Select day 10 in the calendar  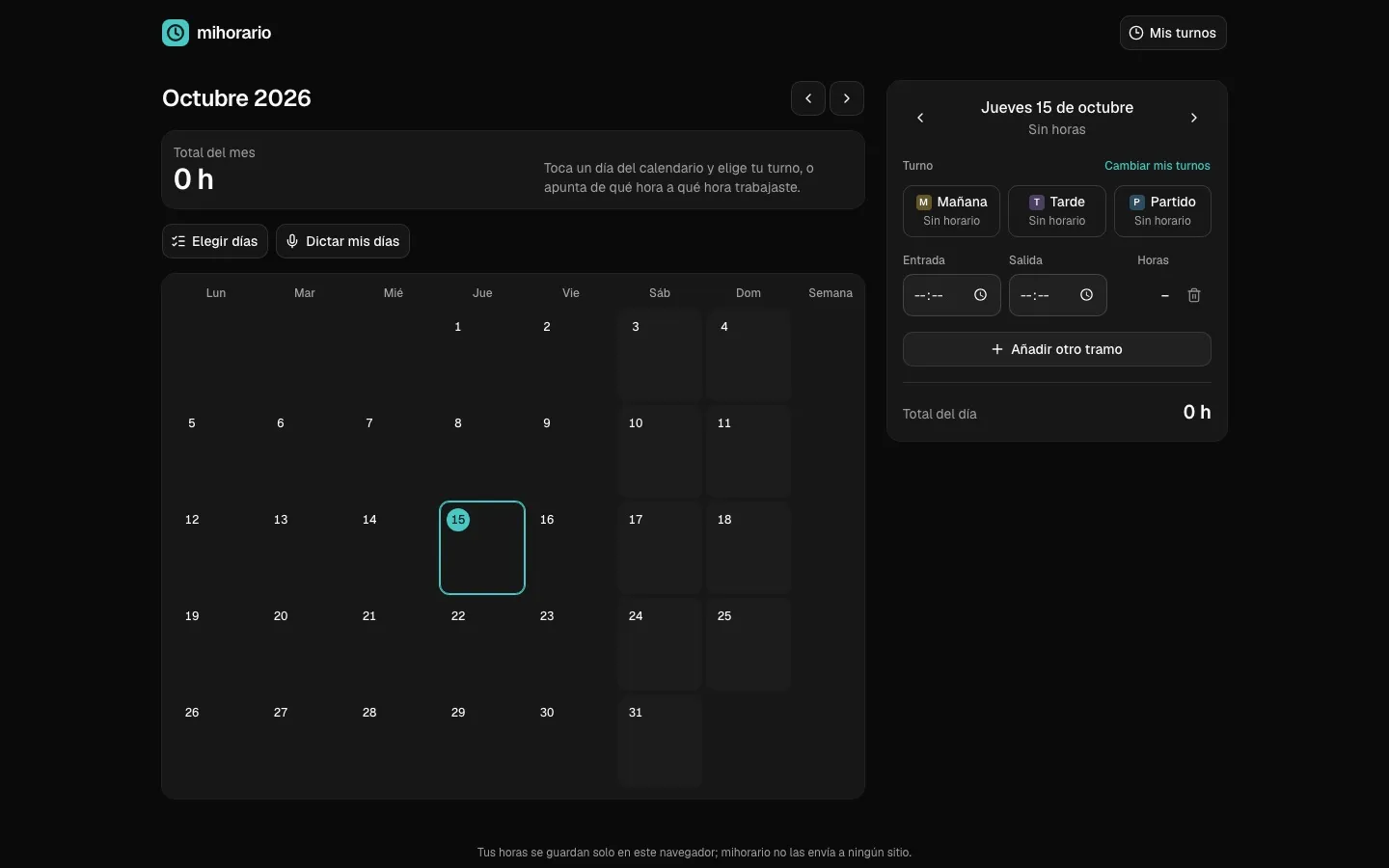coord(660,451)
